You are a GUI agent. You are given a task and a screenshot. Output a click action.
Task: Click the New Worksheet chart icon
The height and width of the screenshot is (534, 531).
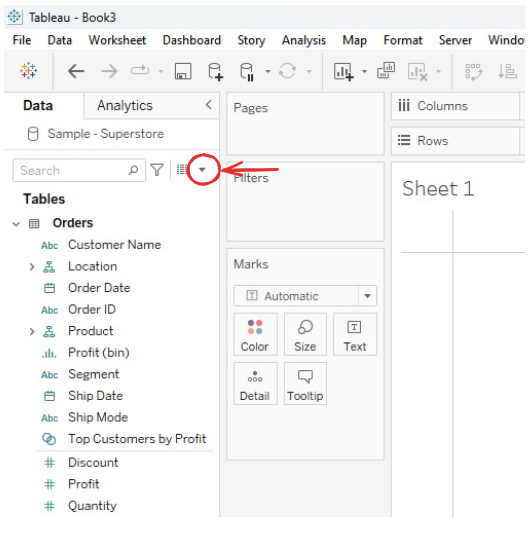tap(343, 72)
